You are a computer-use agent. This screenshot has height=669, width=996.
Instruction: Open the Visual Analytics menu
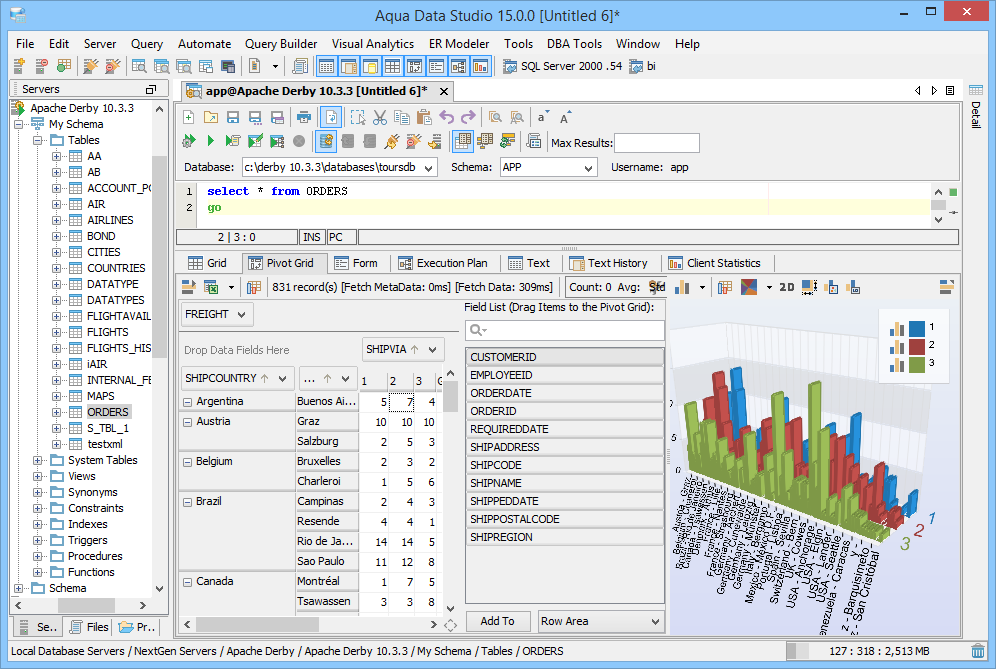tap(373, 44)
